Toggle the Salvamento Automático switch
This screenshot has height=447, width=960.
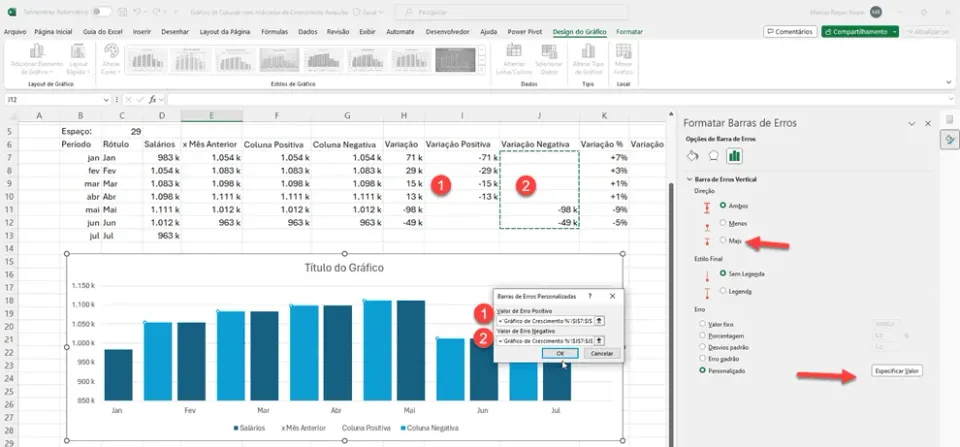click(102, 12)
